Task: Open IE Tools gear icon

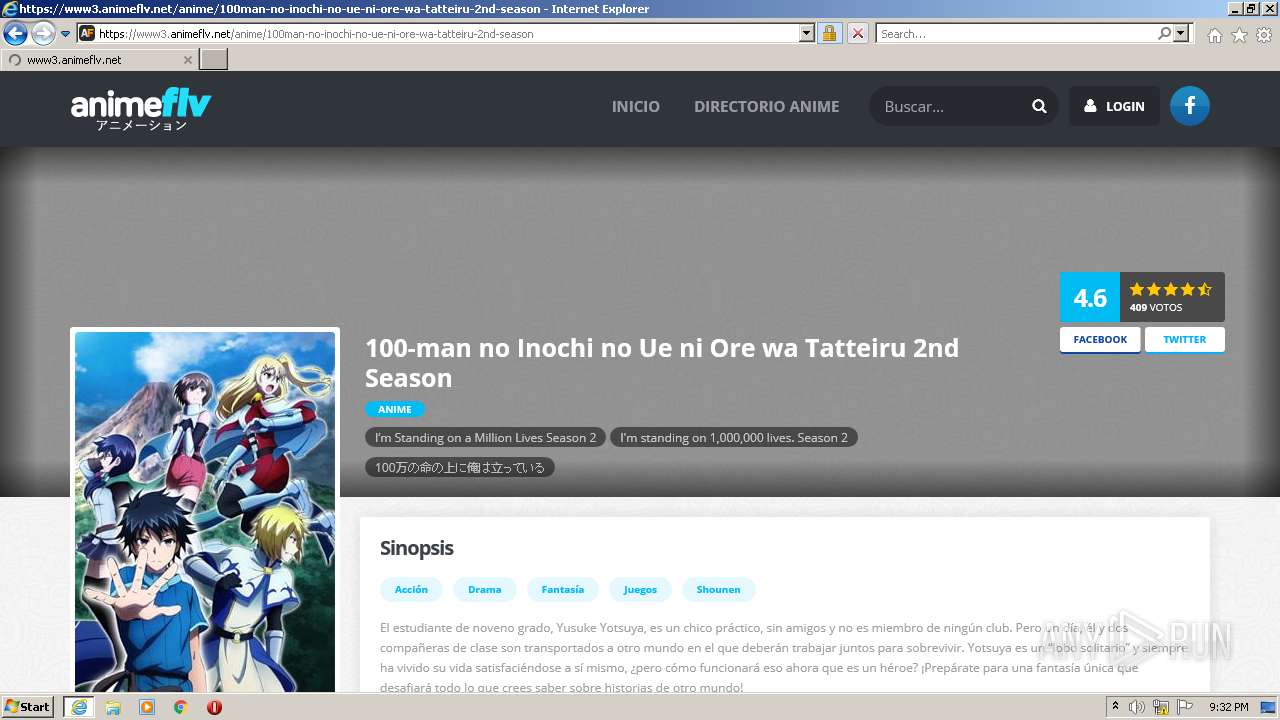Action: coord(1264,35)
